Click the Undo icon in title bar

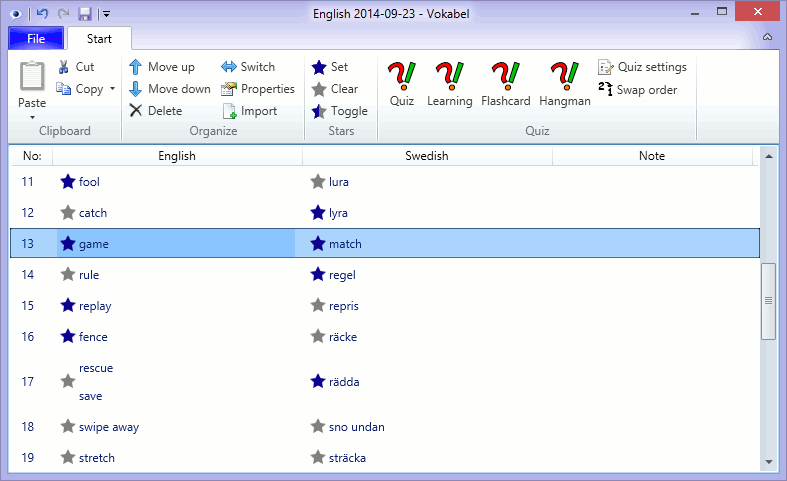tap(42, 14)
